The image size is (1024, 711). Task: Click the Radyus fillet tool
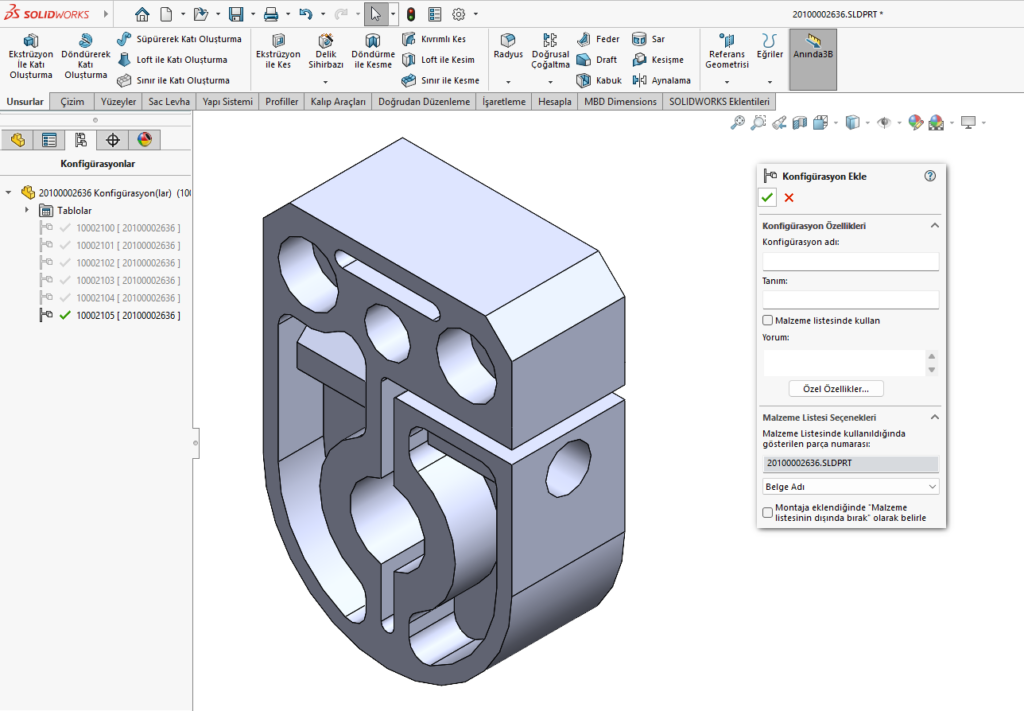(x=508, y=47)
